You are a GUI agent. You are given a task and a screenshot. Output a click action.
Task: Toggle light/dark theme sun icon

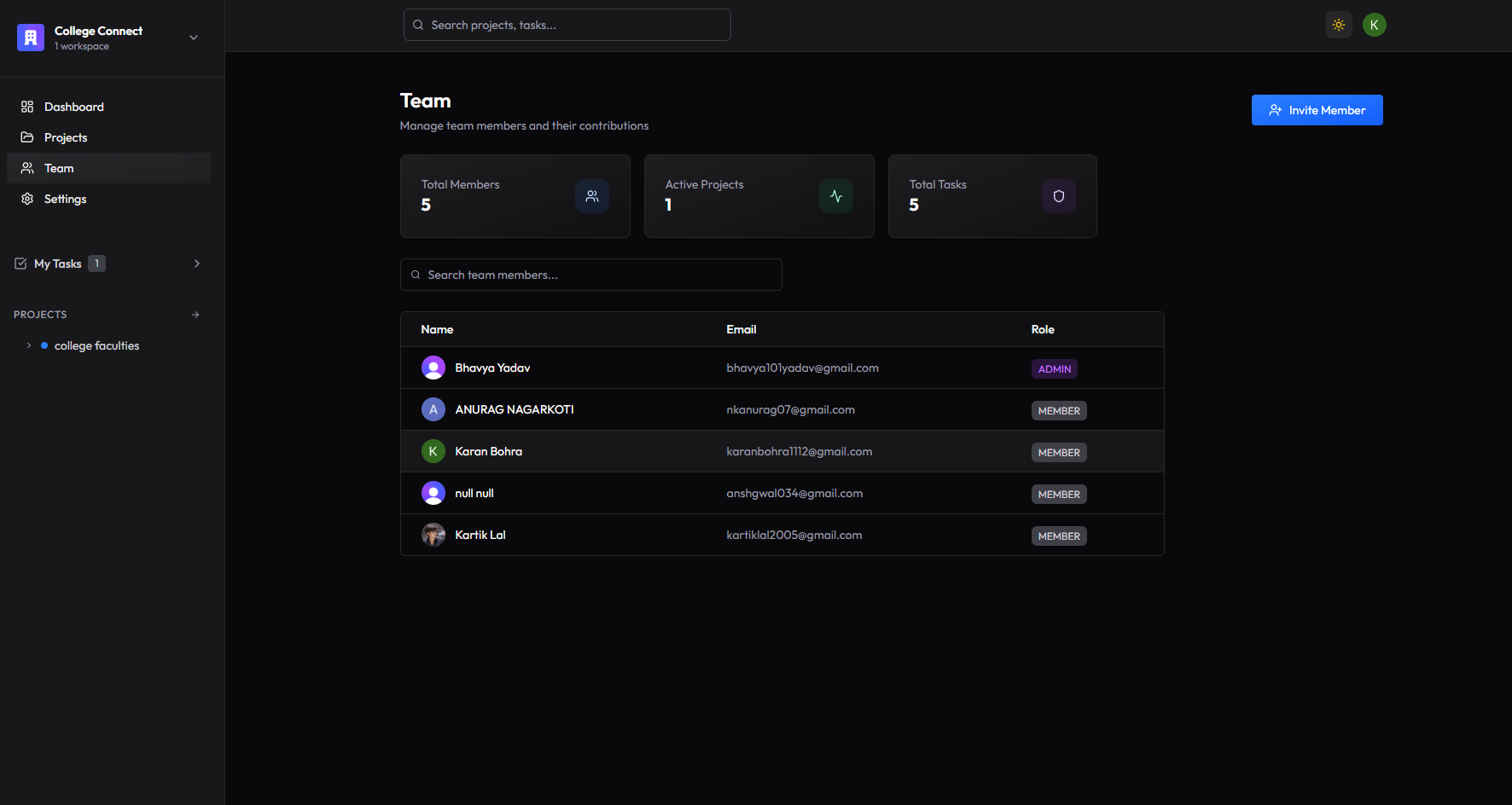[x=1339, y=25]
